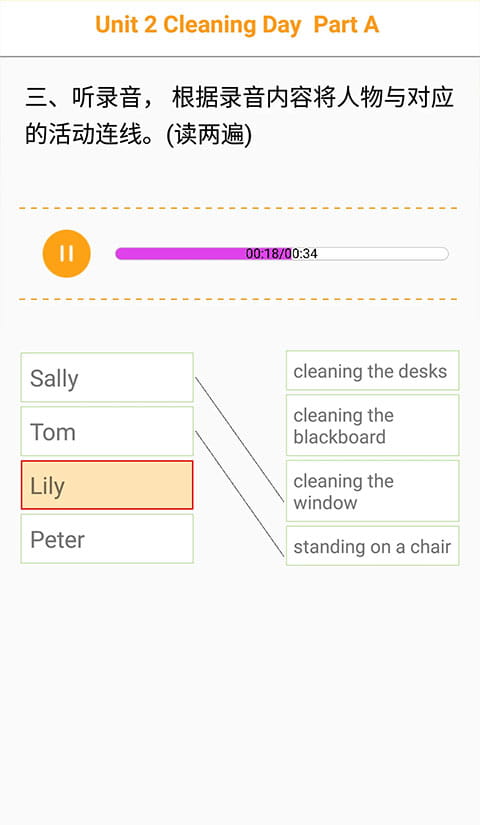Image resolution: width=480 pixels, height=825 pixels.
Task: Select the "standing on a chair" option
Action: coord(373,546)
